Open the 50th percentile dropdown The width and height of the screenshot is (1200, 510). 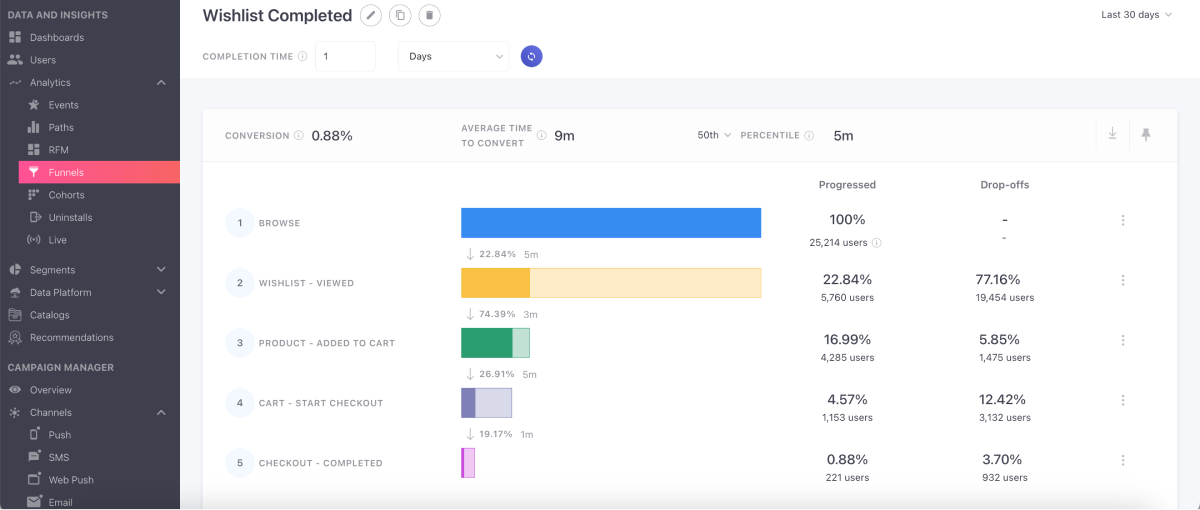(714, 135)
